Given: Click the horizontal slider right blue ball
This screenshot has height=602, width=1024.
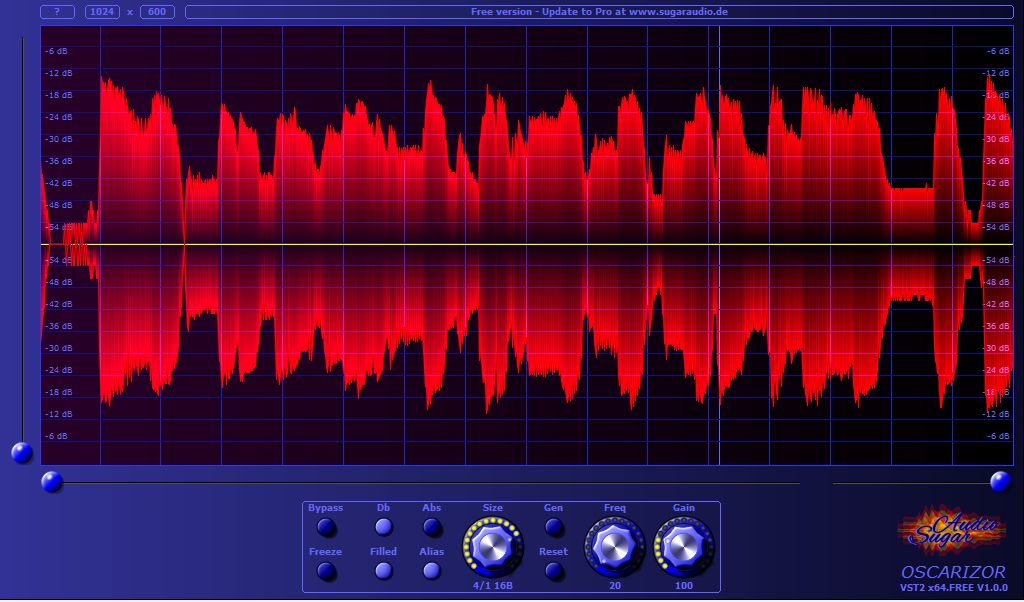Looking at the screenshot, I should click(x=1000, y=482).
